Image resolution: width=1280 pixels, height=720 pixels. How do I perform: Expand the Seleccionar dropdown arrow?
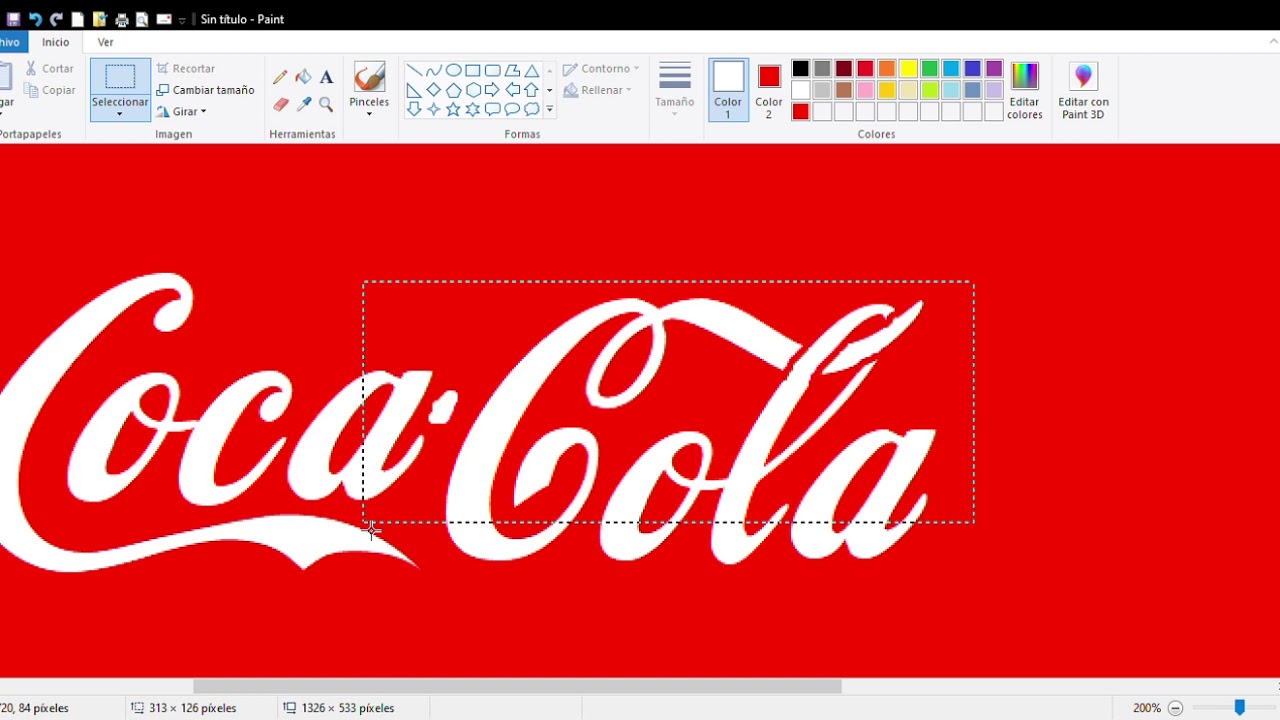[120, 114]
